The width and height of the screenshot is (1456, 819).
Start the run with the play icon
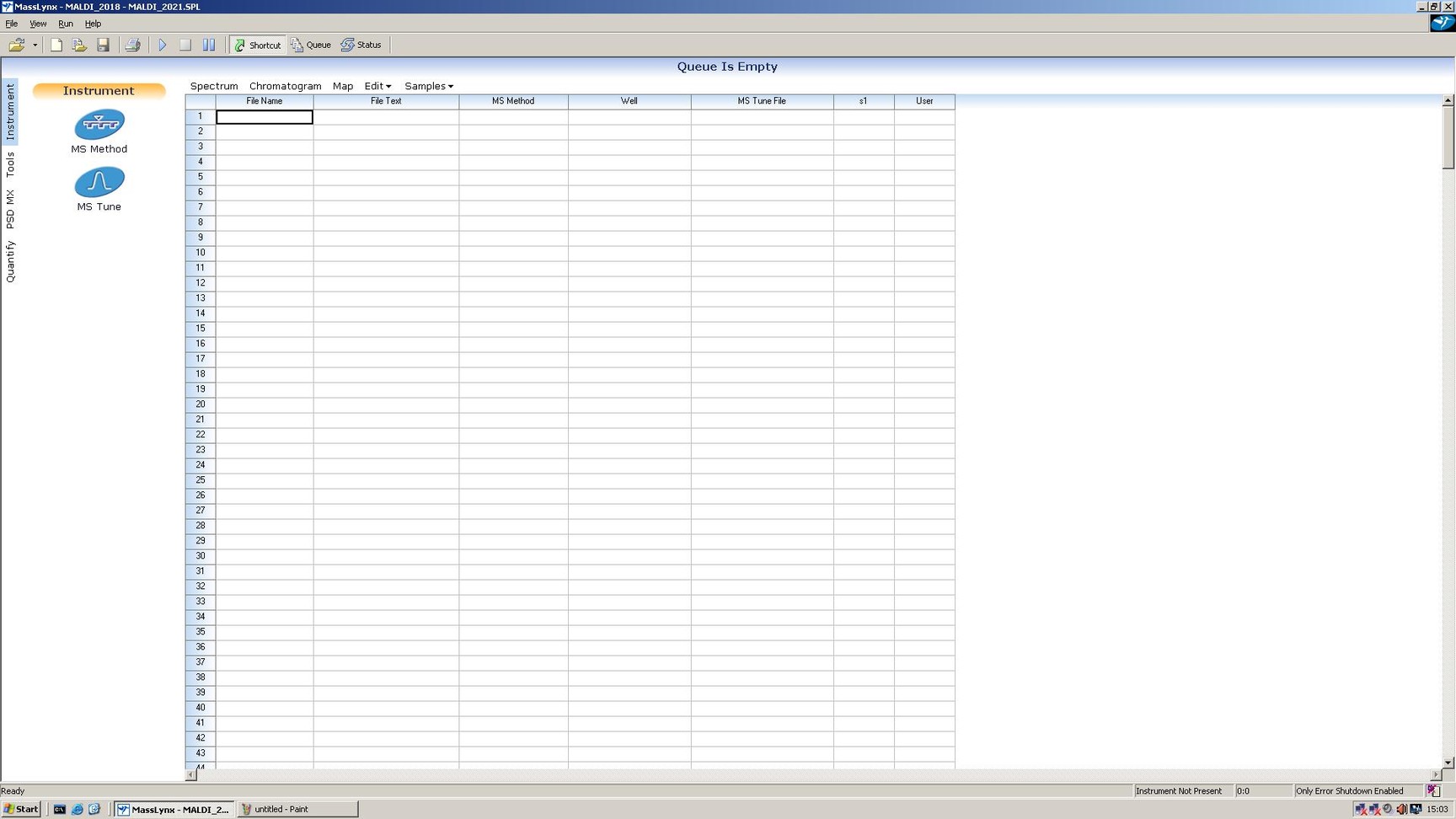point(163,45)
